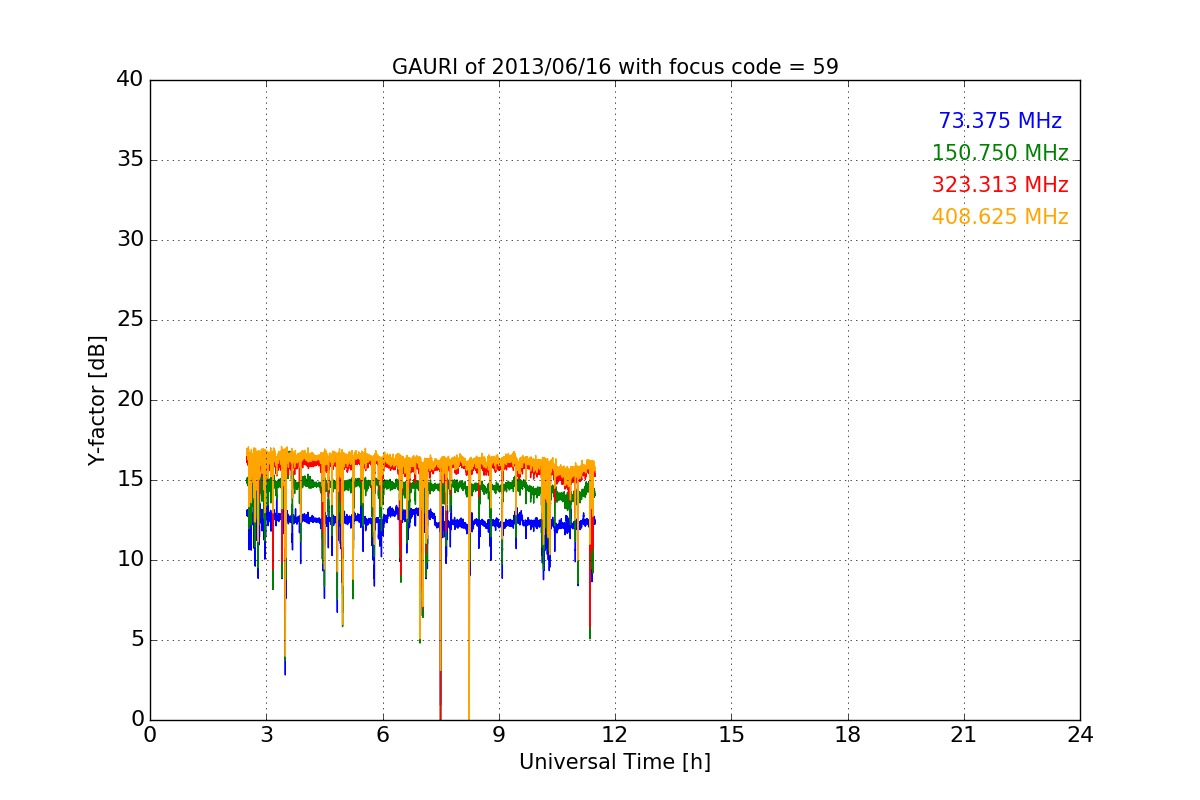Image resolution: width=1200 pixels, height=800 pixels.
Task: Click the x-axis tick value 24
Action: point(1080,735)
